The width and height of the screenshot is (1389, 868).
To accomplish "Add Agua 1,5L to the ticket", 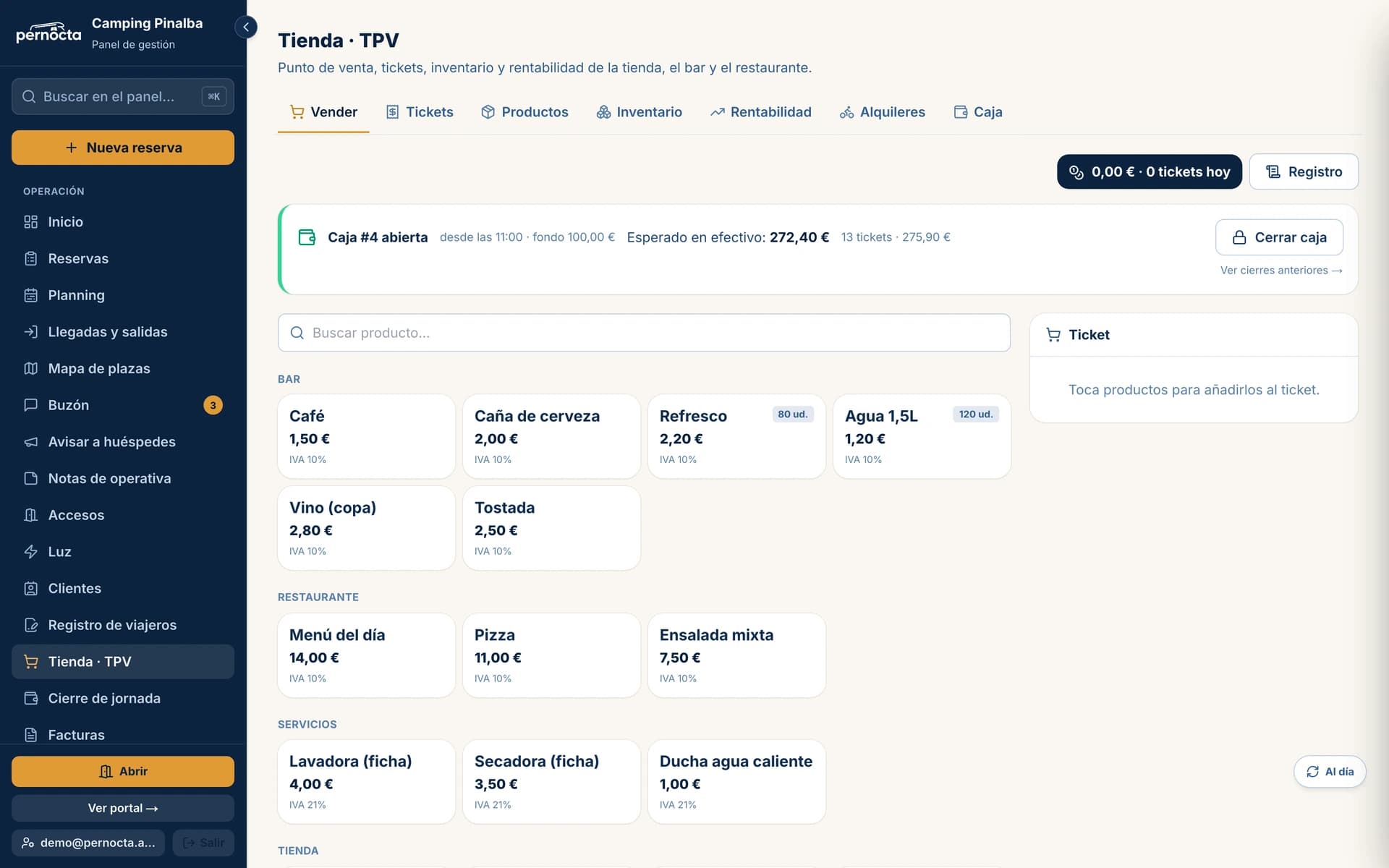I will tap(922, 436).
